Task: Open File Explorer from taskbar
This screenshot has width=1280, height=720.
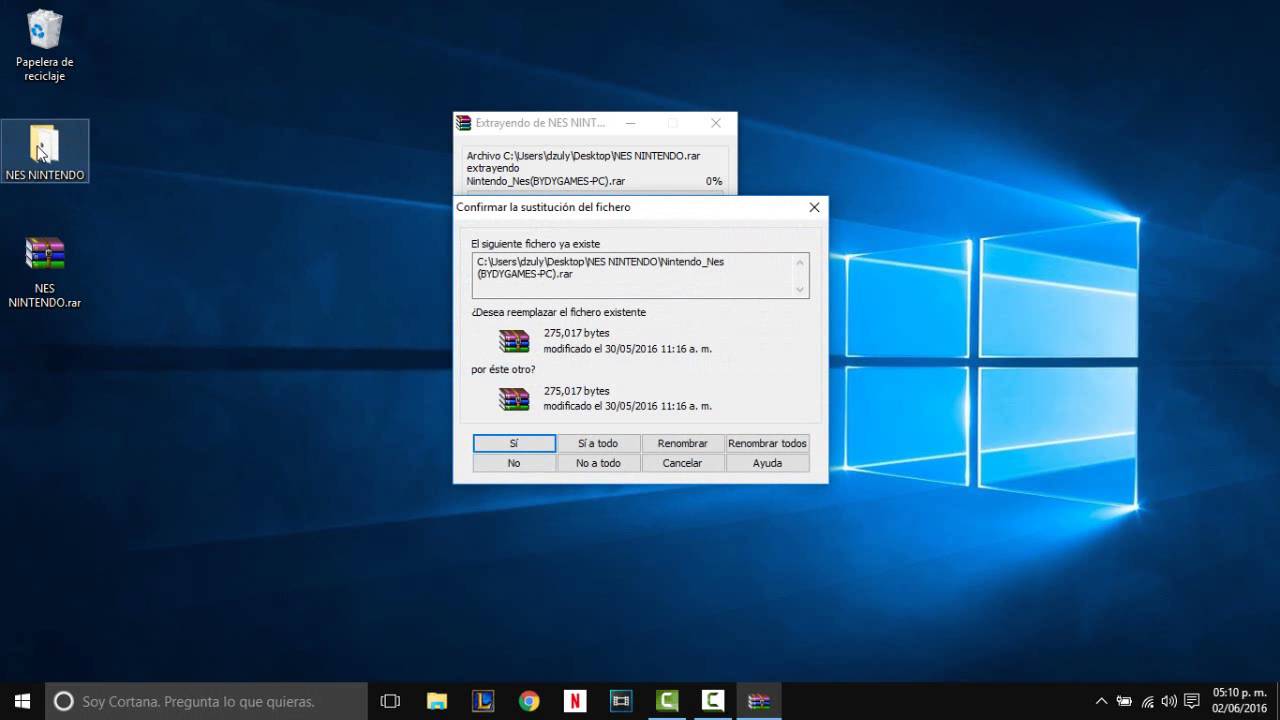Action: (437, 701)
